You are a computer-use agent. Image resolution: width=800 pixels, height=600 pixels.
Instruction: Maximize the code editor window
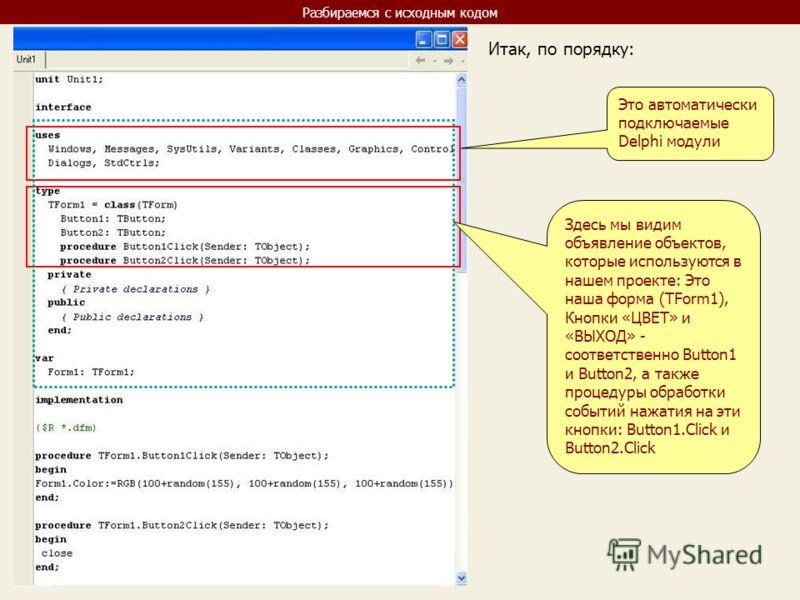[x=442, y=40]
